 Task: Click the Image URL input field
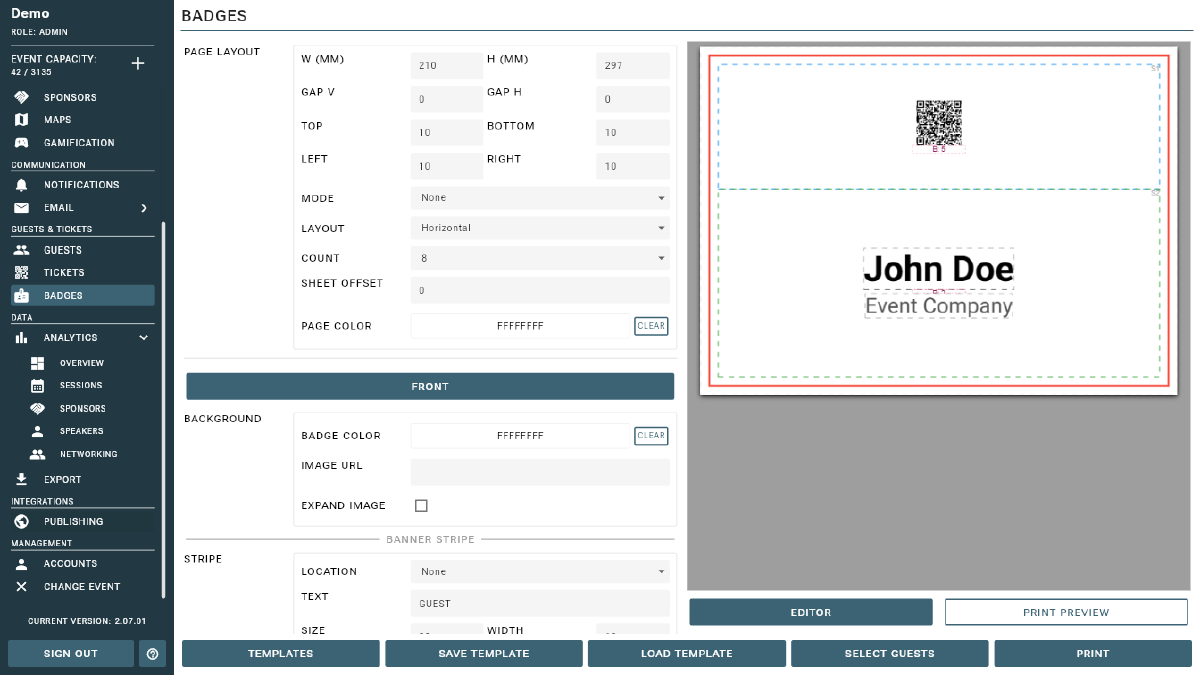click(x=540, y=471)
